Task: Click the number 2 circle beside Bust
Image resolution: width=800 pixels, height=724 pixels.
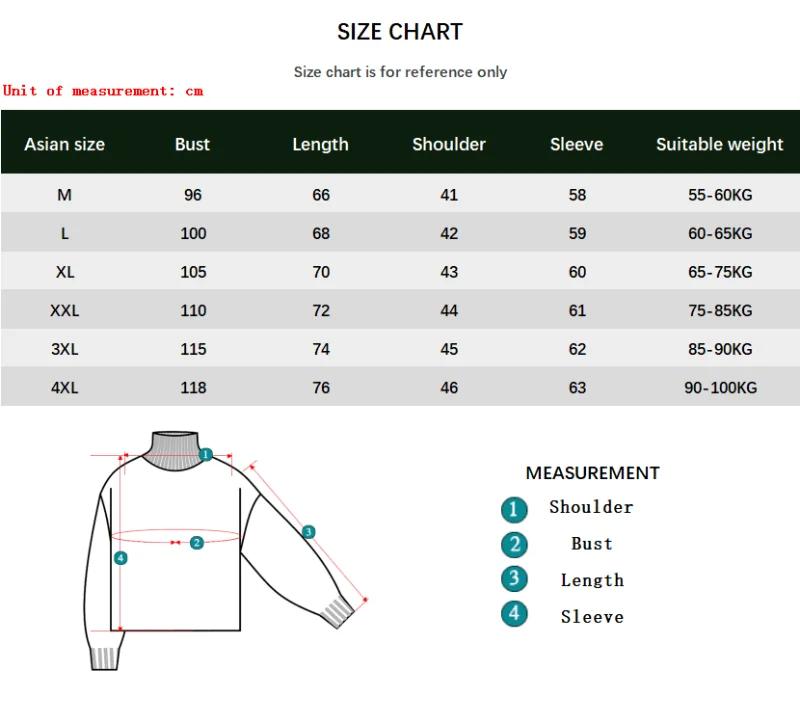Action: 514,545
